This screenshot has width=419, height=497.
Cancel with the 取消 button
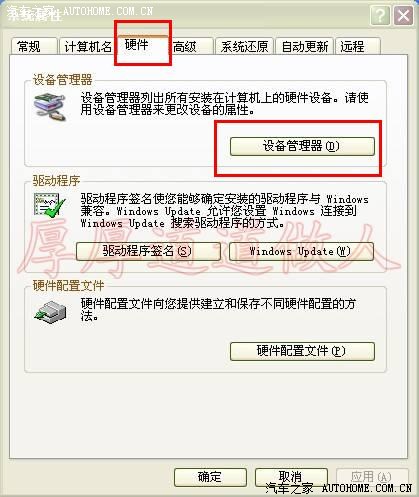291,477
